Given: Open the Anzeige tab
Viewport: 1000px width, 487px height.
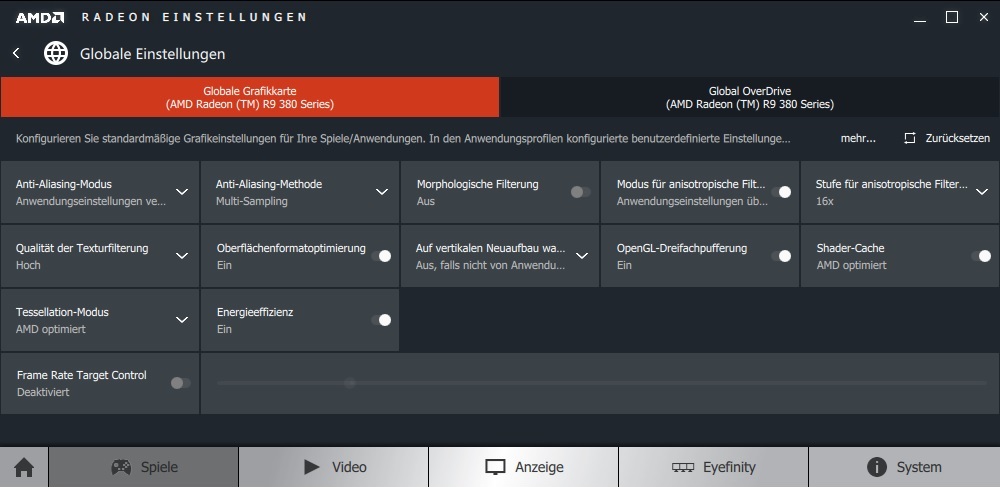Looking at the screenshot, I should [x=524, y=467].
